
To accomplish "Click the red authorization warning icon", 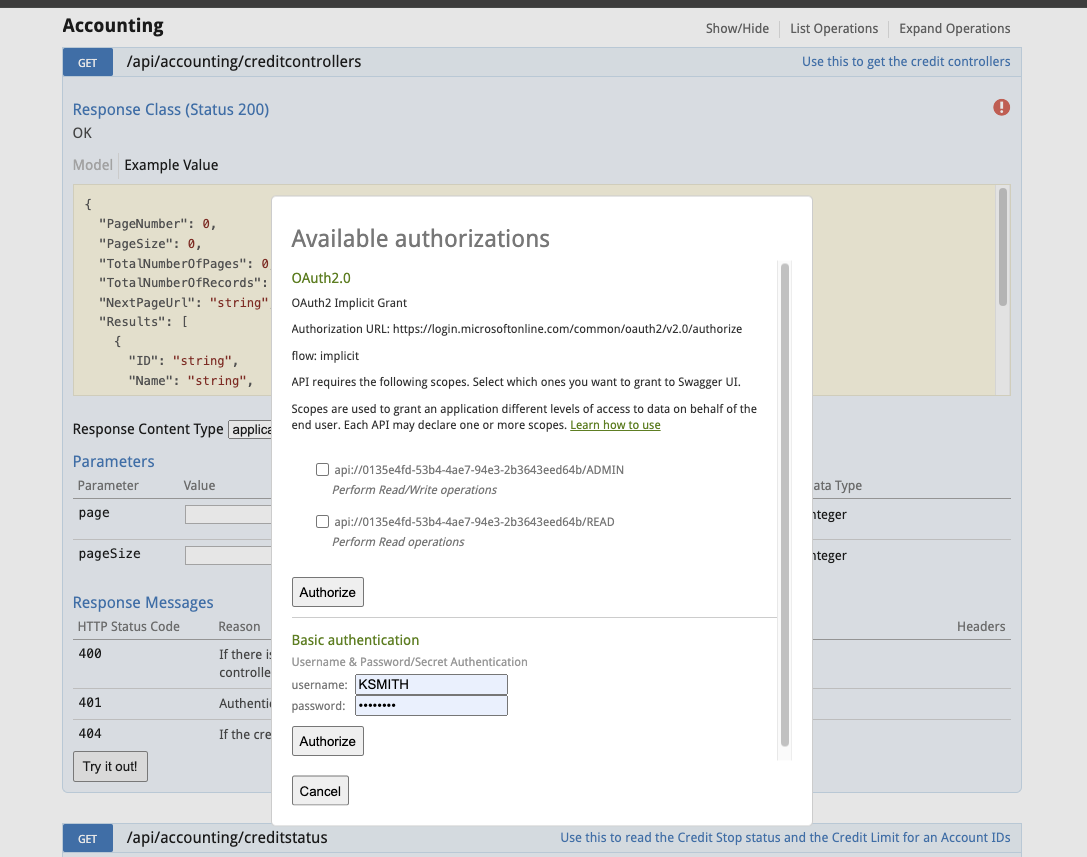I will coord(1001,107).
